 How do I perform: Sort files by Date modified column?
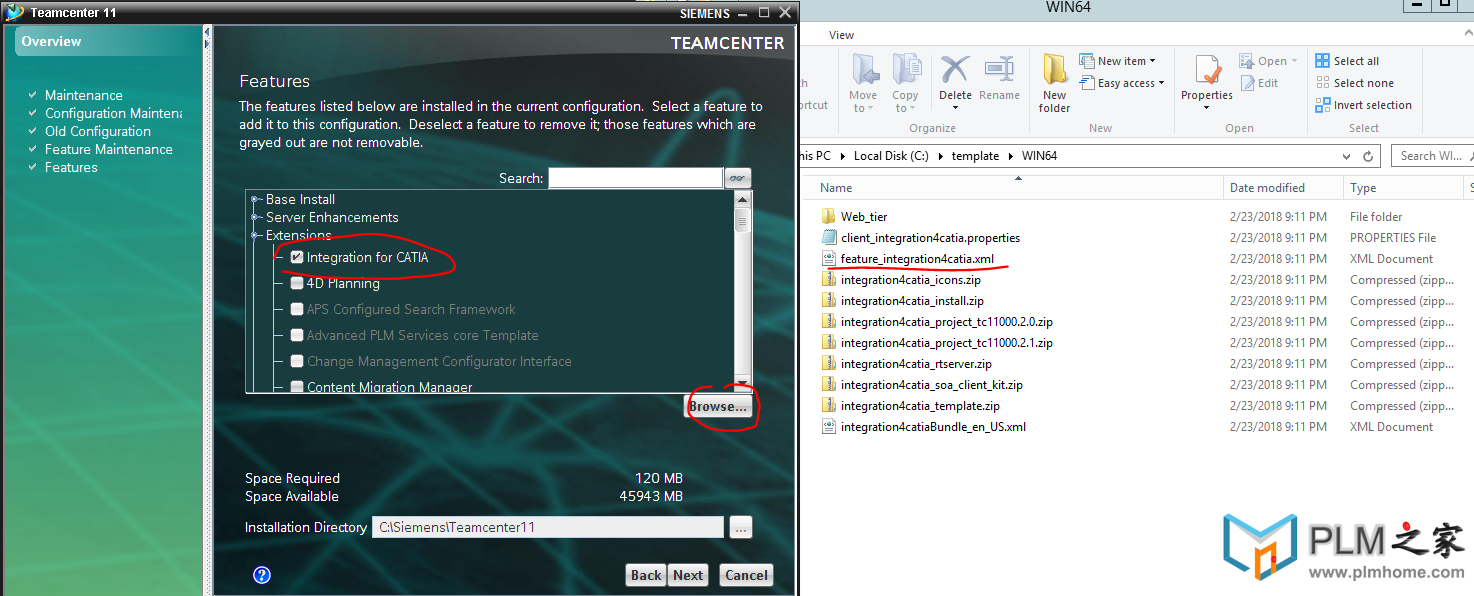tap(1267, 188)
